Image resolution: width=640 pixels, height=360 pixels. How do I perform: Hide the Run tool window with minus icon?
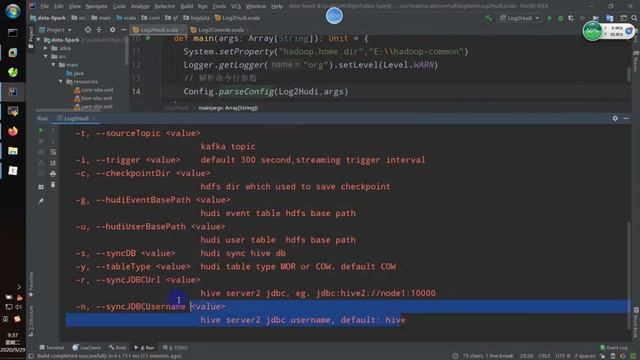626,118
